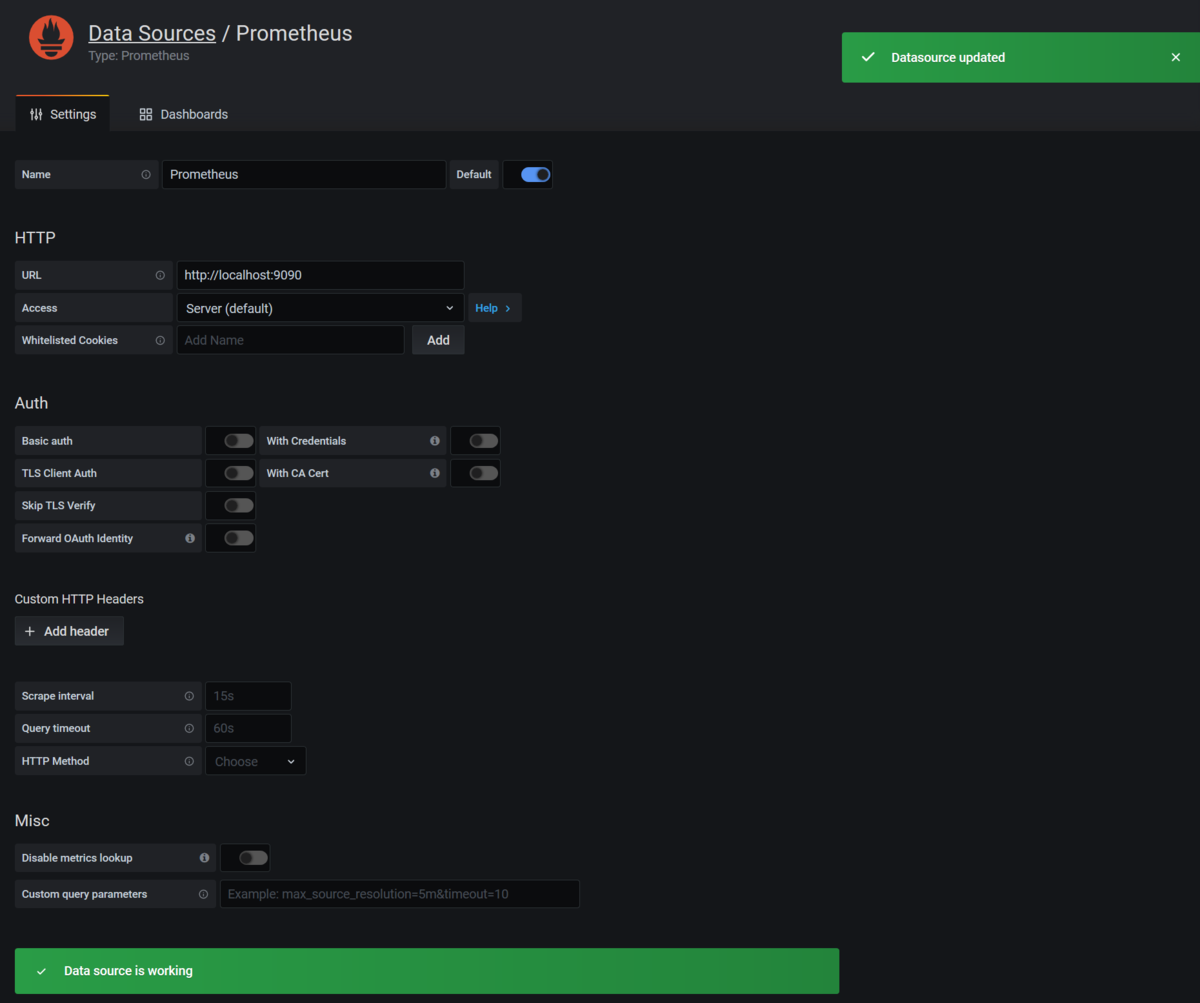The image size is (1200, 1003).
Task: Click the Data source is working message
Action: tap(128, 971)
